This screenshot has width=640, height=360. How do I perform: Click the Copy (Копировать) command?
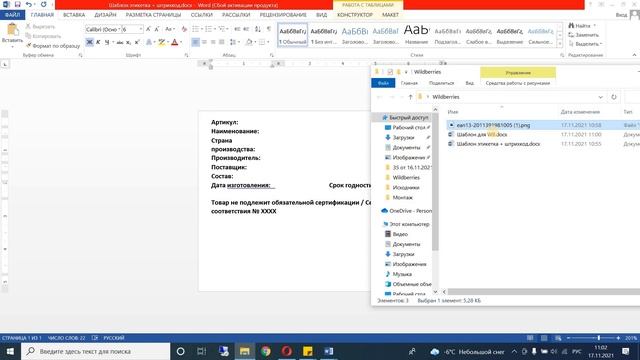(x=43, y=36)
